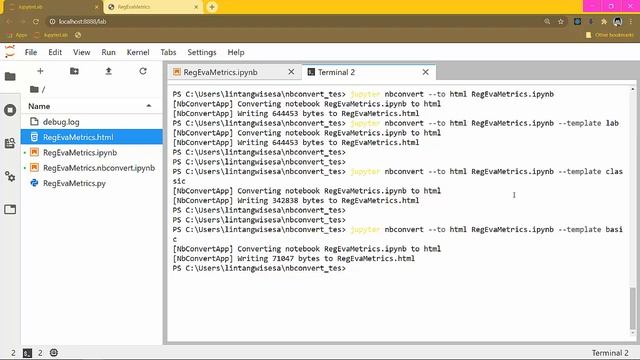Click the terminal vertical scrollbar
The image size is (640, 360).
633,308
